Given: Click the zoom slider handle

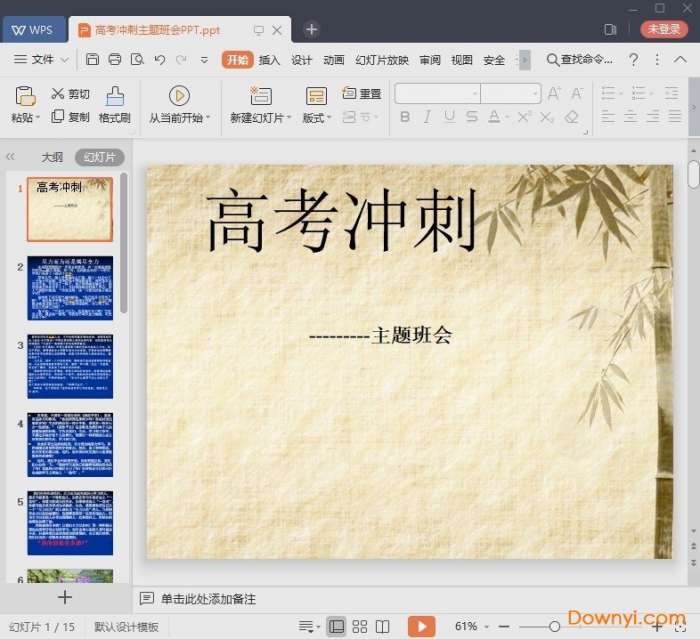Looking at the screenshot, I should click(x=554, y=627).
